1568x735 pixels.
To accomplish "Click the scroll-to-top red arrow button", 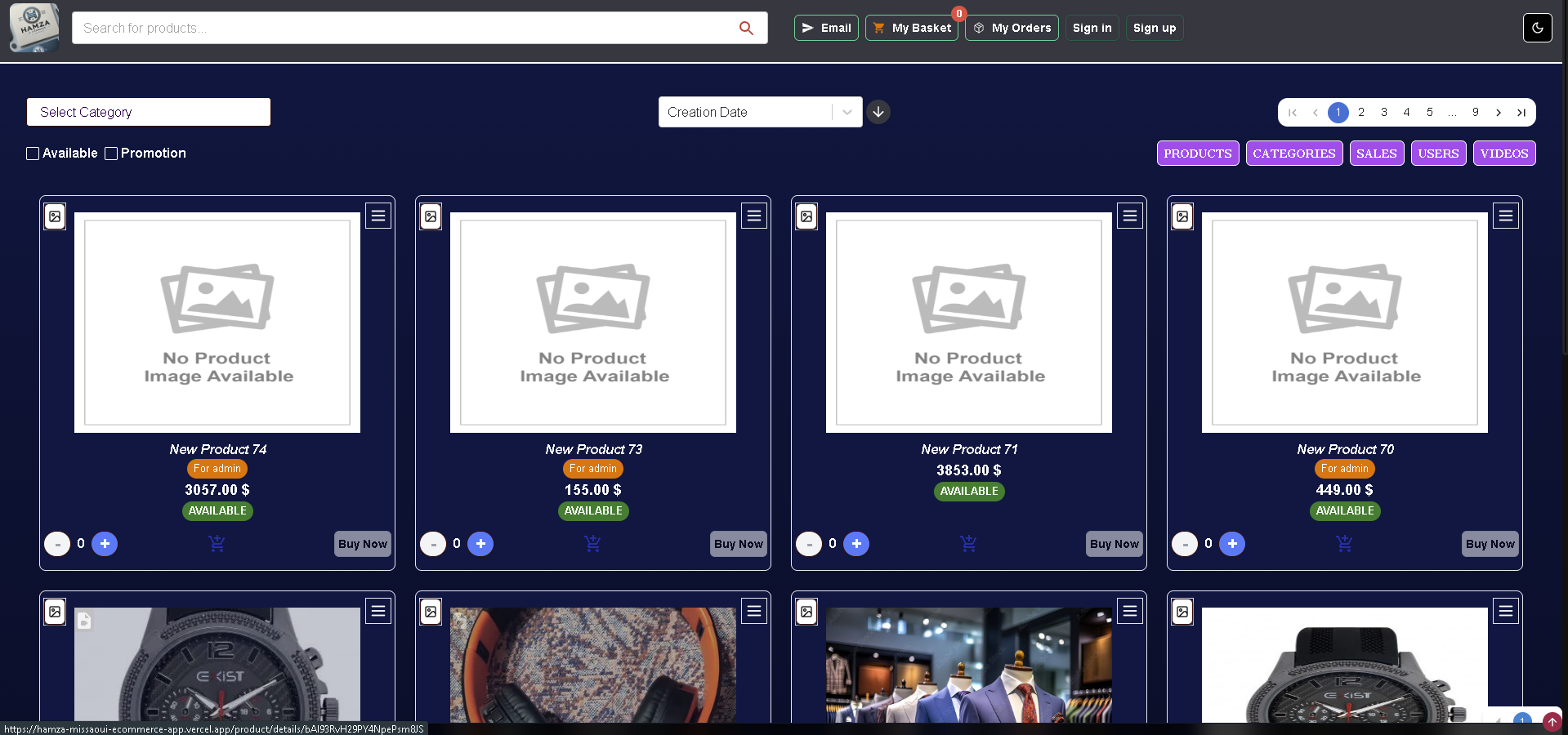I will coord(1552,722).
